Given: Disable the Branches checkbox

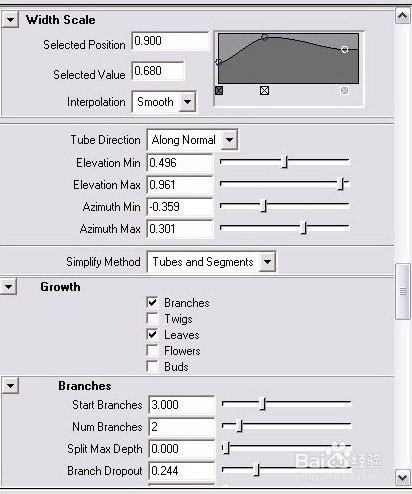Looking at the screenshot, I should [x=152, y=302].
